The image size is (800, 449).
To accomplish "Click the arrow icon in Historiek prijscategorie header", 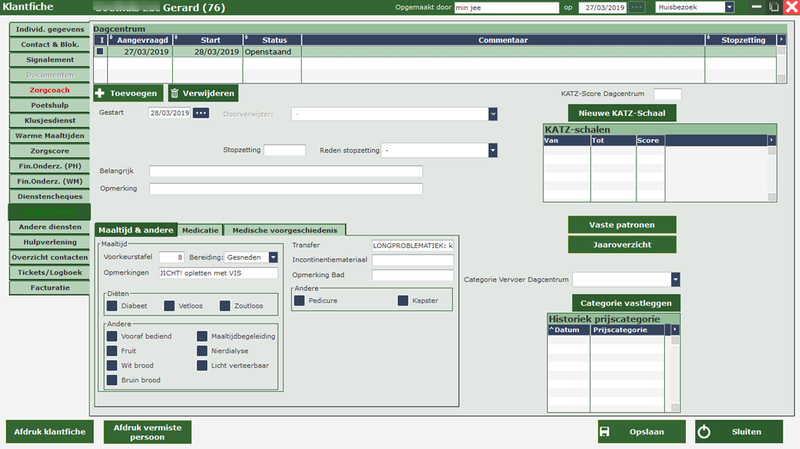I will pos(674,329).
